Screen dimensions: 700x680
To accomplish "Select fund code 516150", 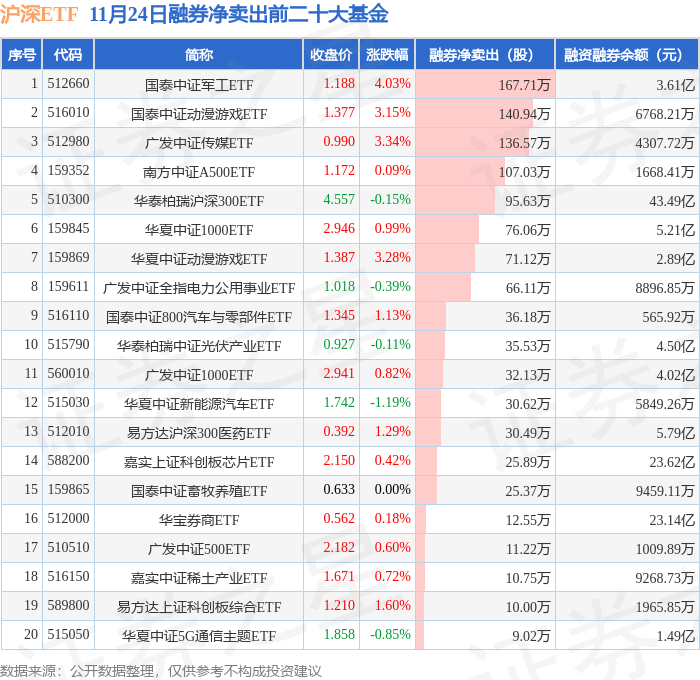I will coord(68,577).
